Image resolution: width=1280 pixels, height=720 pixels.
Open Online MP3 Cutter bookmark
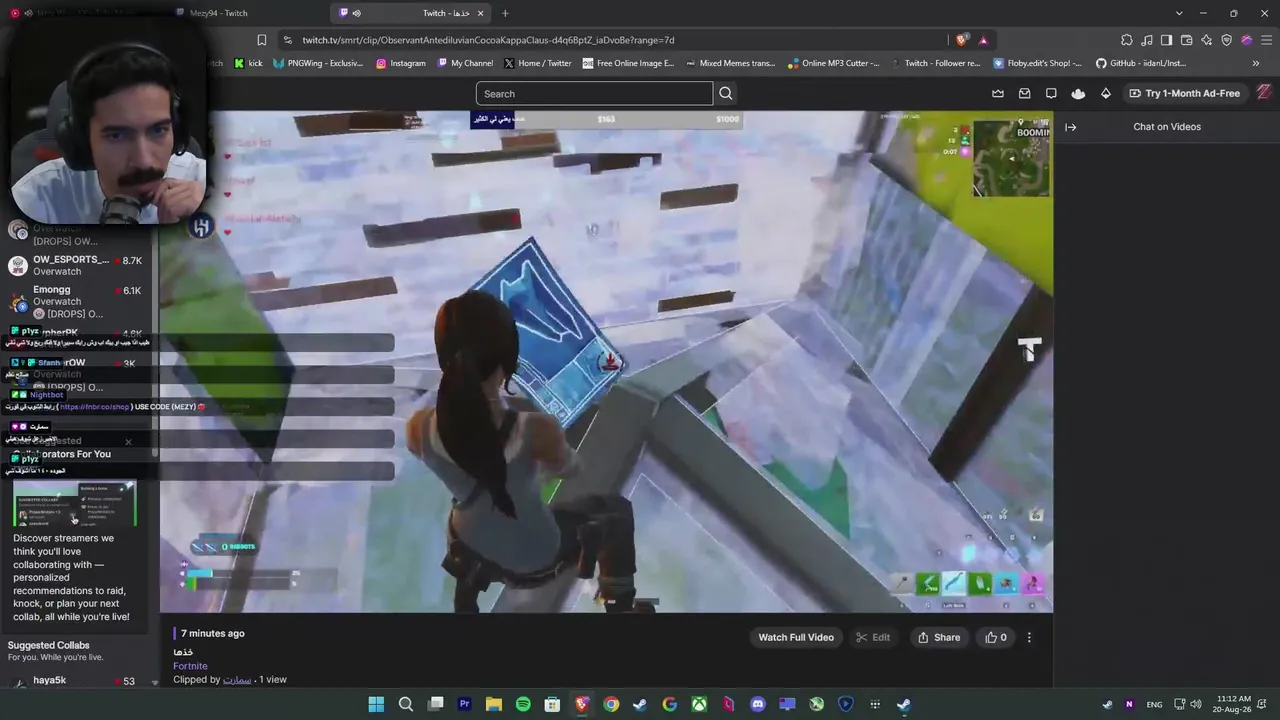834,63
